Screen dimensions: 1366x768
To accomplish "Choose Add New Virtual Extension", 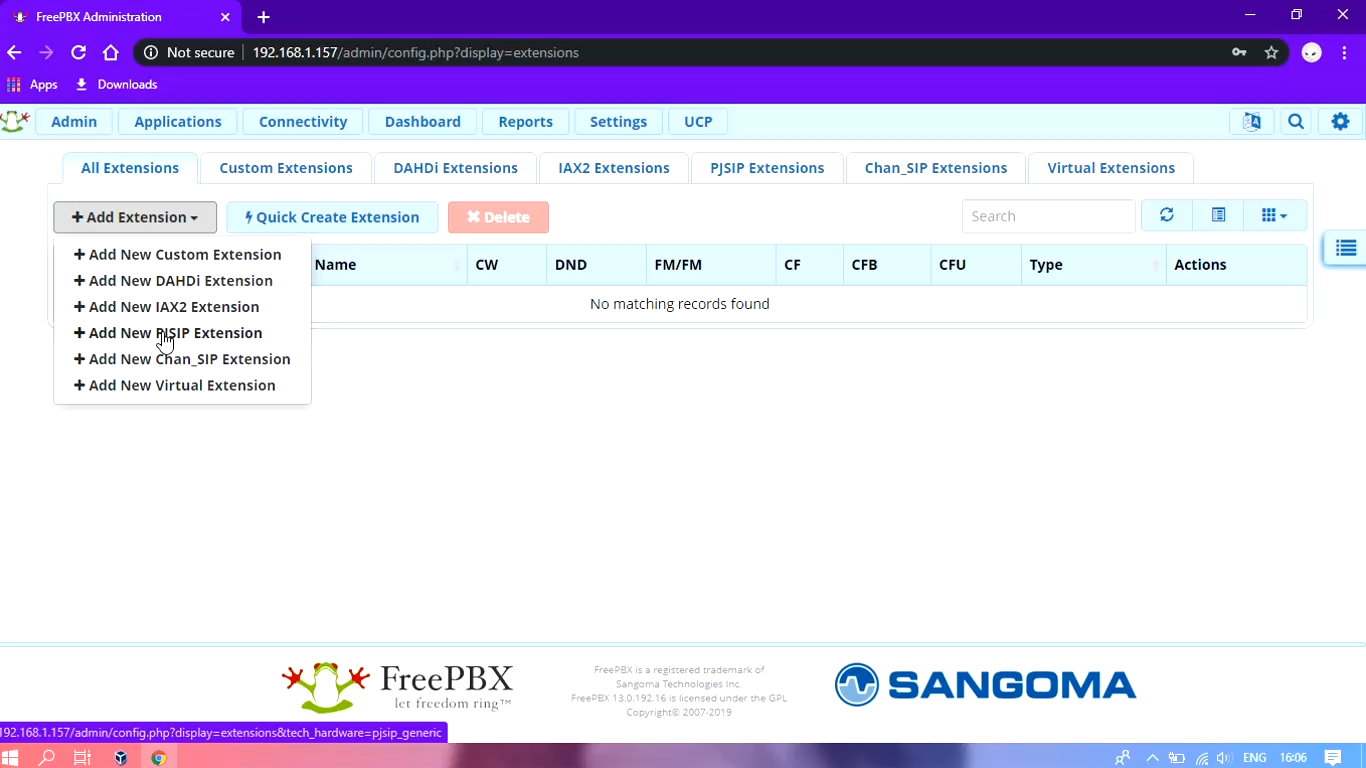I will (175, 385).
